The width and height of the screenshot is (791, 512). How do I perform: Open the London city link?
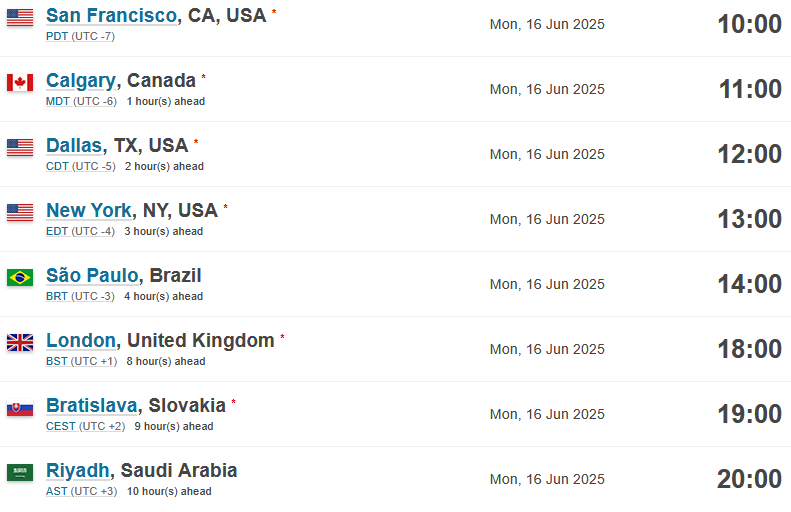(81, 340)
